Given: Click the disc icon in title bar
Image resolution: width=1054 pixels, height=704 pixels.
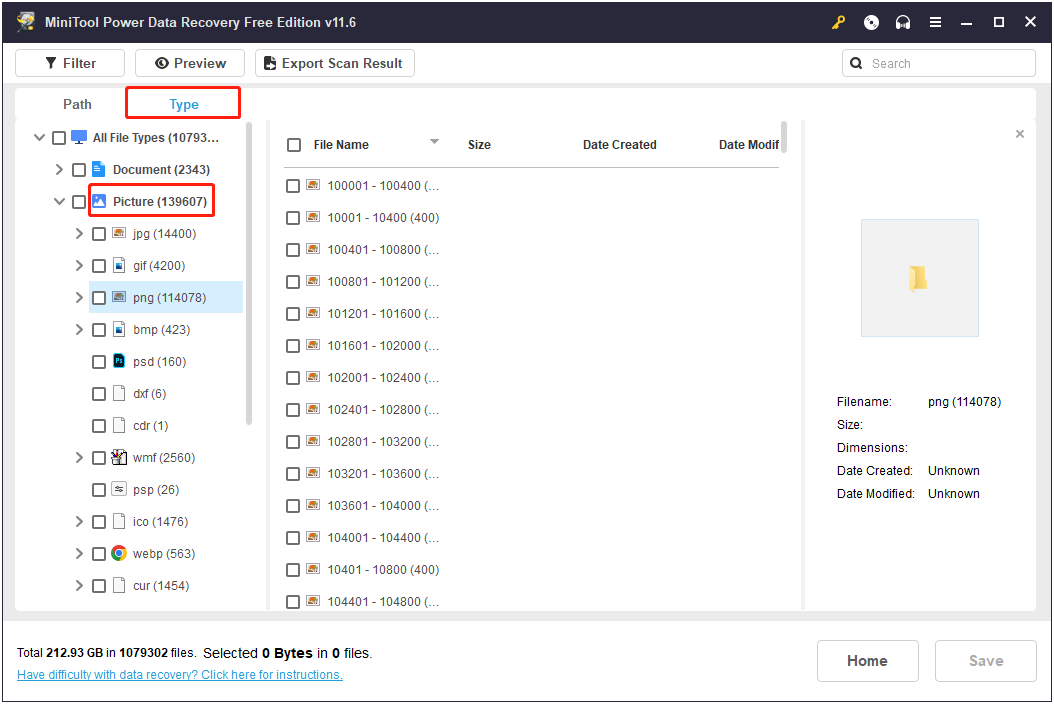Looking at the screenshot, I should point(871,22).
